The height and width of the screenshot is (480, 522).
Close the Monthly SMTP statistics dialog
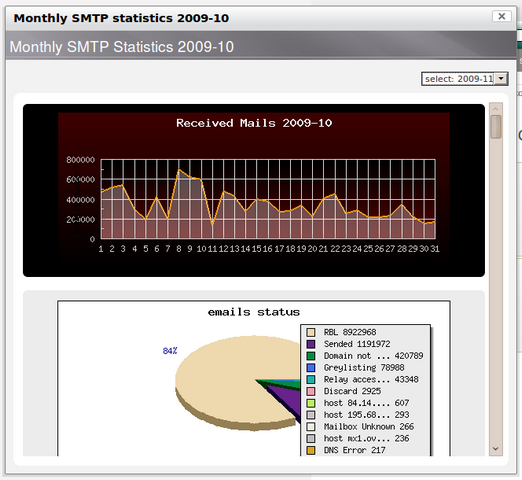[x=501, y=16]
